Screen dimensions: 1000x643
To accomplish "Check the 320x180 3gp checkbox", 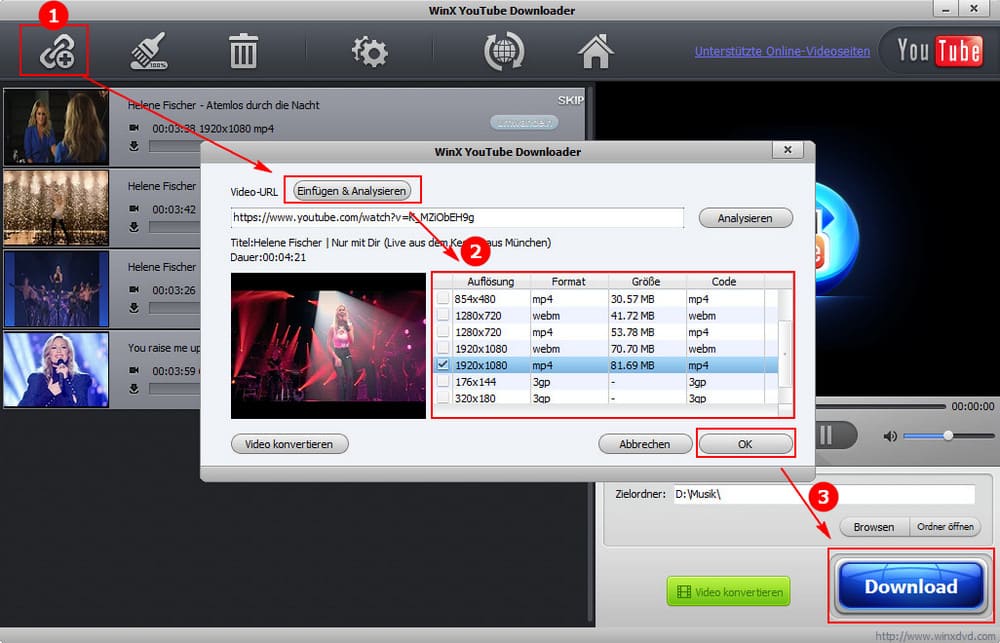I will [x=443, y=397].
